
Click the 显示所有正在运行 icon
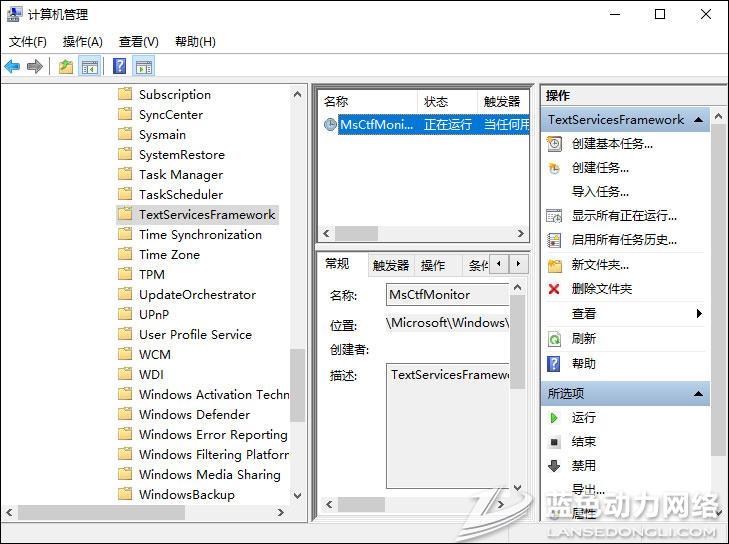coord(554,216)
